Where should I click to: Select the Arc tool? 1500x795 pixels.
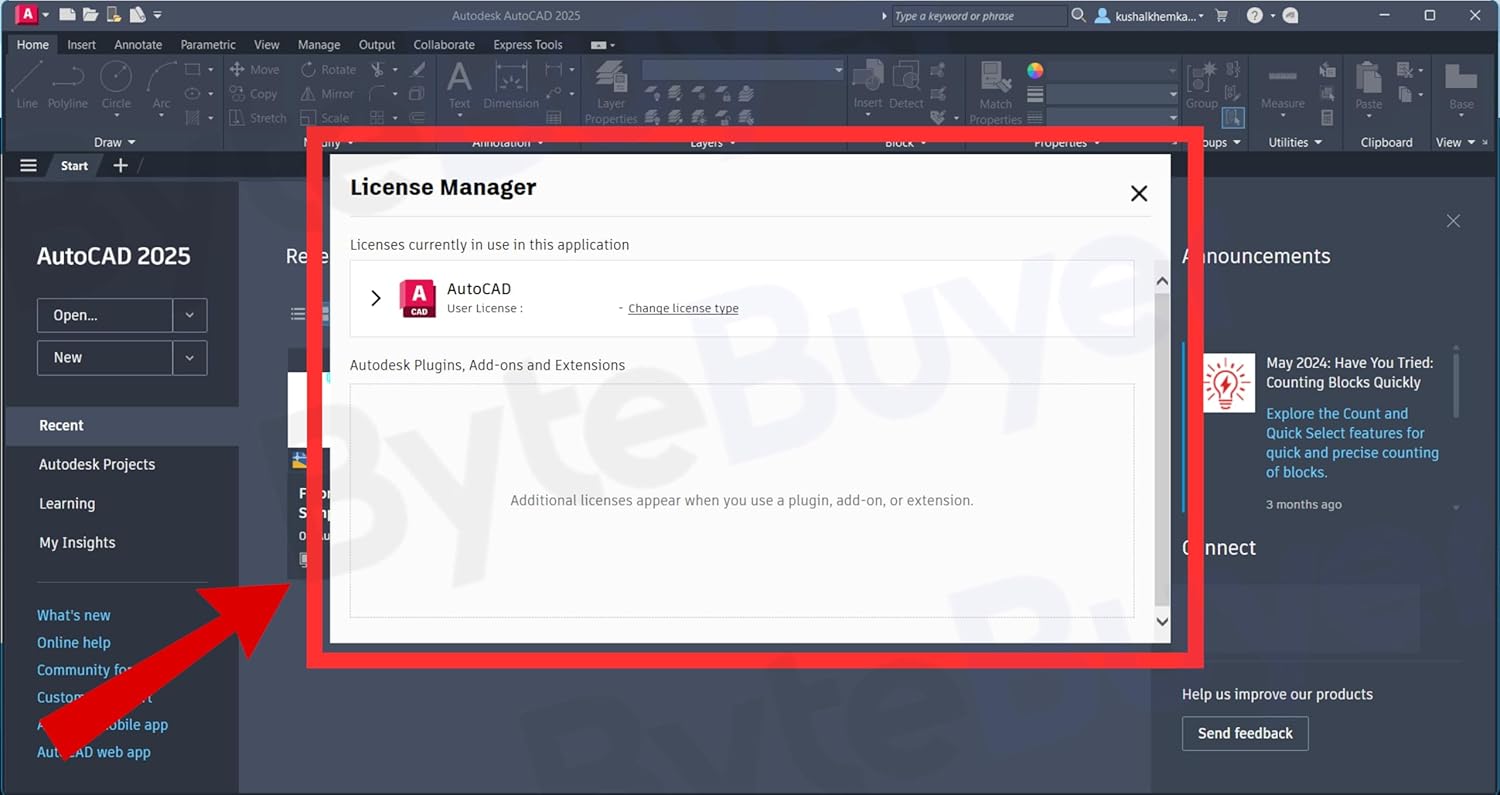click(161, 86)
